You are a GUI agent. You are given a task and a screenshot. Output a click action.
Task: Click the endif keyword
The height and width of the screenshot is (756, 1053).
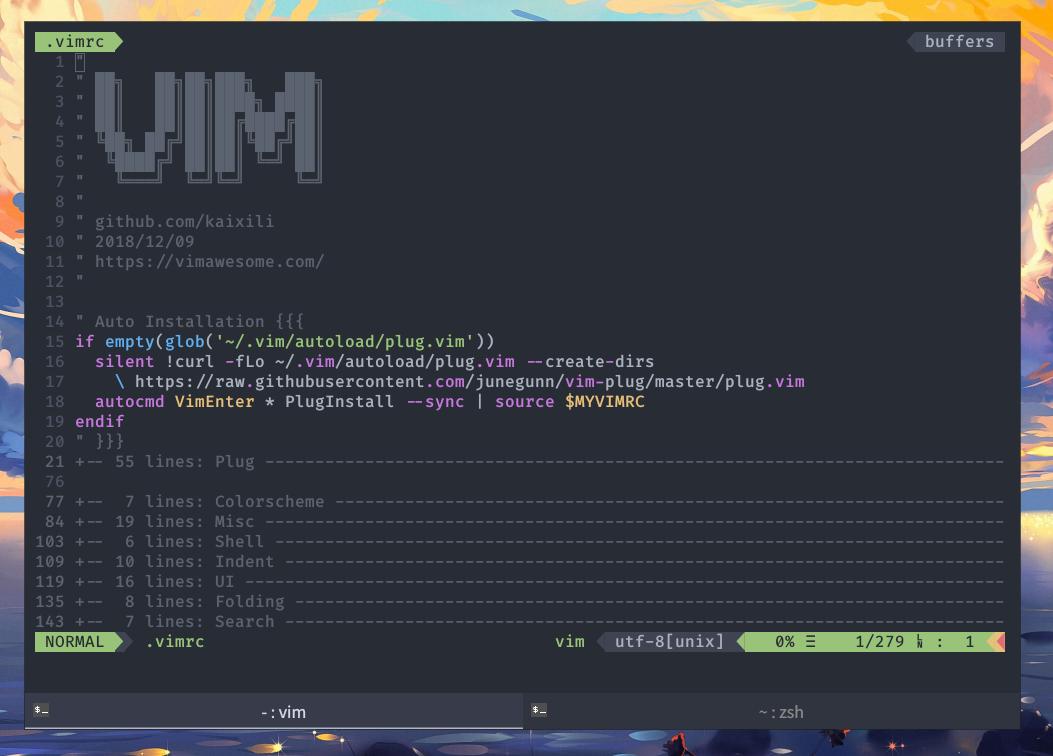click(99, 422)
